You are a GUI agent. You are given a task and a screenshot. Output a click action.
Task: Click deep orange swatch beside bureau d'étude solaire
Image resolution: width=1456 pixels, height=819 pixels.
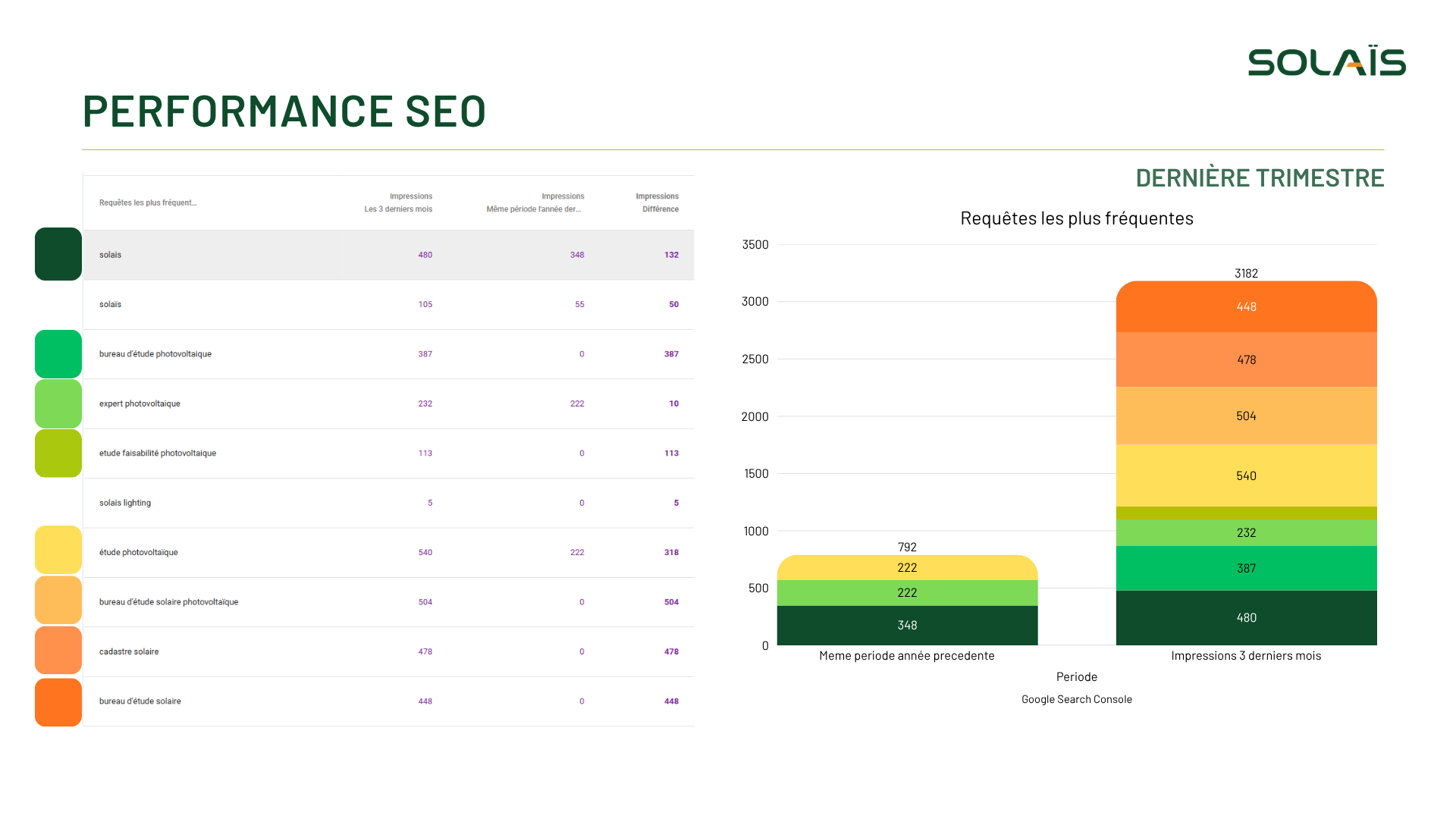click(58, 702)
